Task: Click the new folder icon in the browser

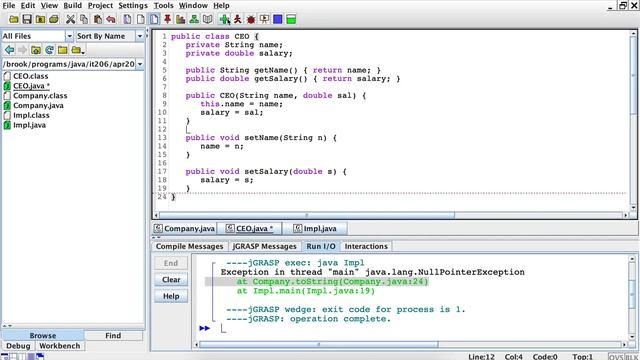Action: point(63,50)
